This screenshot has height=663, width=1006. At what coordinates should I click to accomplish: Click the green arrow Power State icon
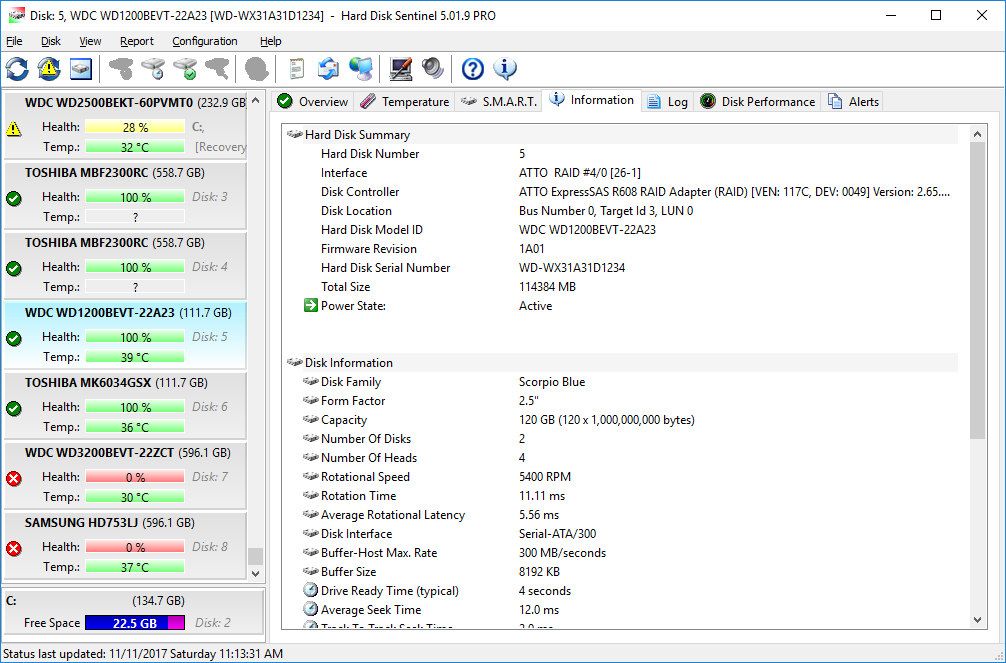pos(311,306)
